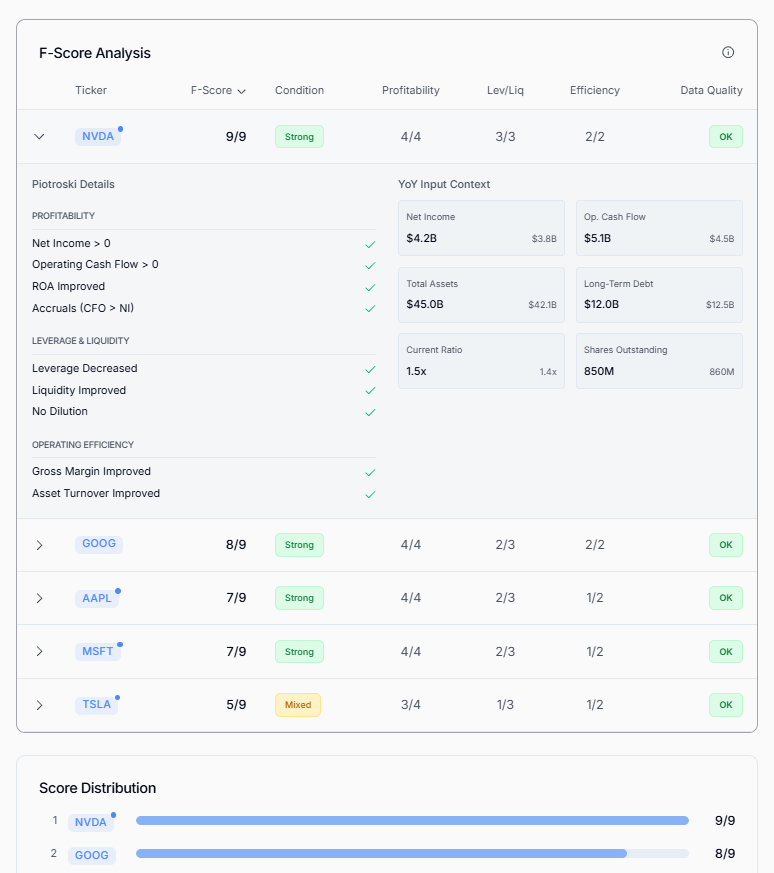Click the Data Quality column header
Image resolution: width=774 pixels, height=873 pixels.
click(x=712, y=90)
